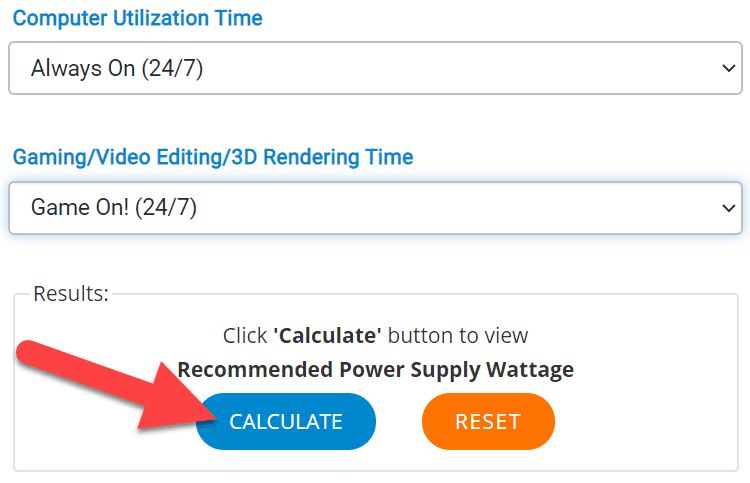The height and width of the screenshot is (483, 750).
Task: Click the chevron beside Game On! (24/7)
Action: 728,208
